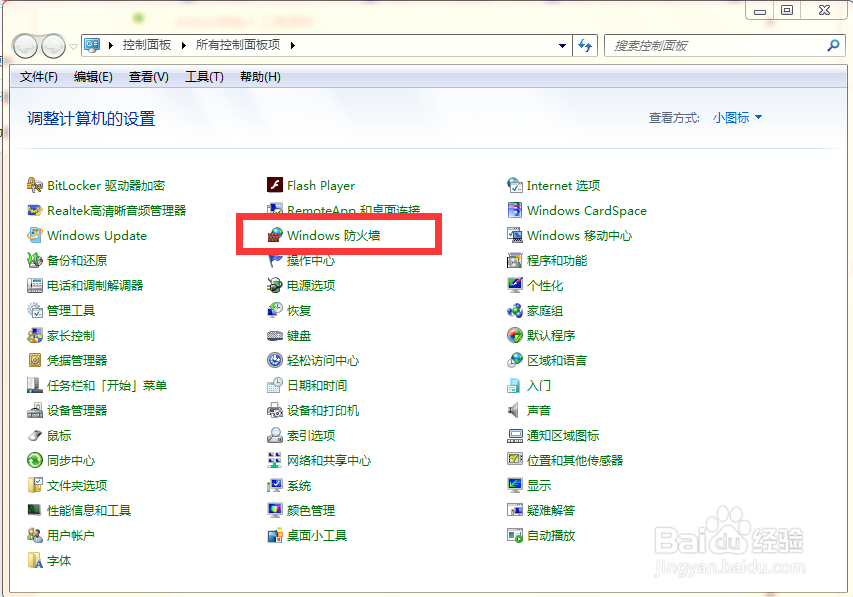Open BitLocker 驱动器加密 icon
This screenshot has width=853, height=597.
tap(35, 186)
